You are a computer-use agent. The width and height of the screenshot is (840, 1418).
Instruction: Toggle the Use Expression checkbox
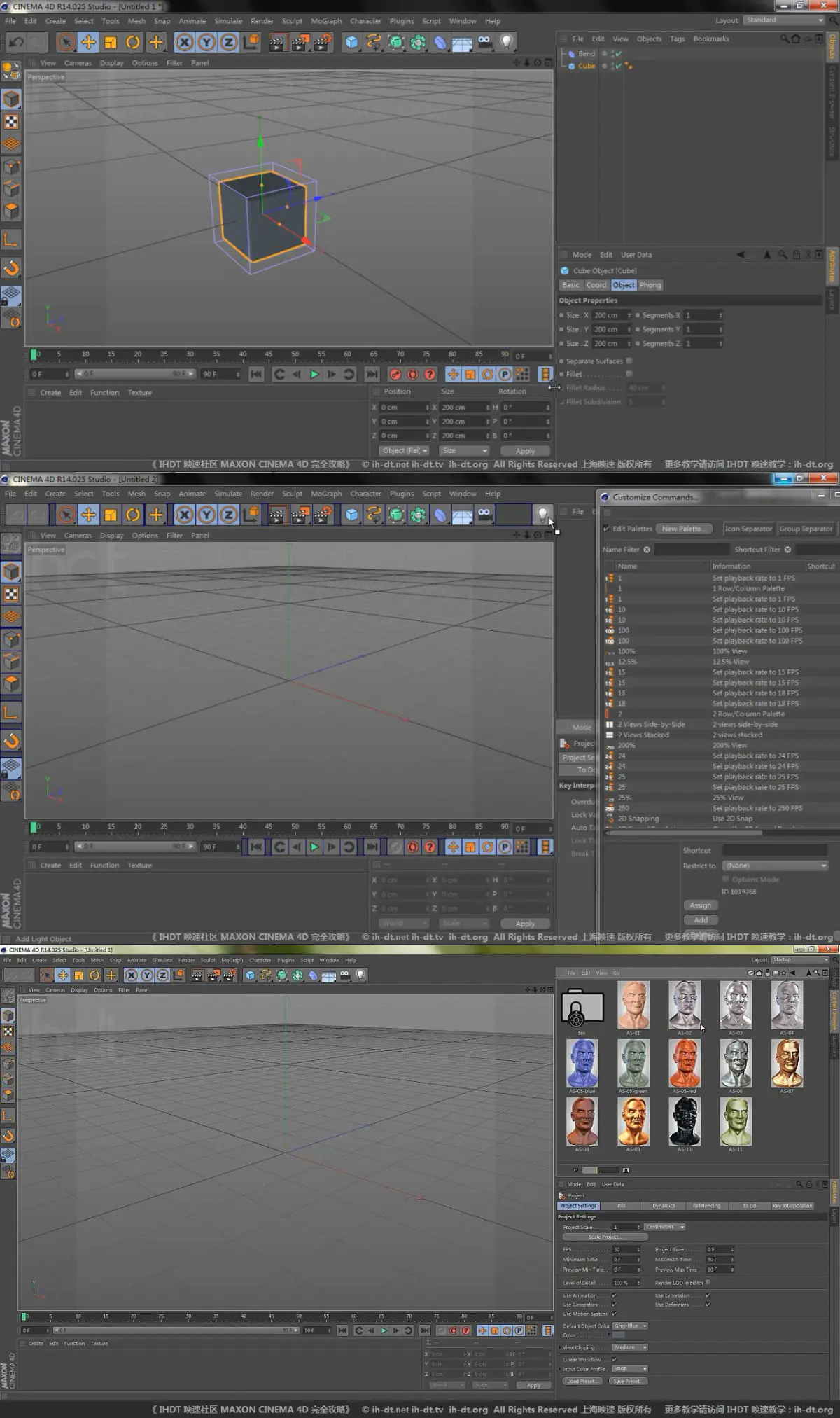[708, 1295]
